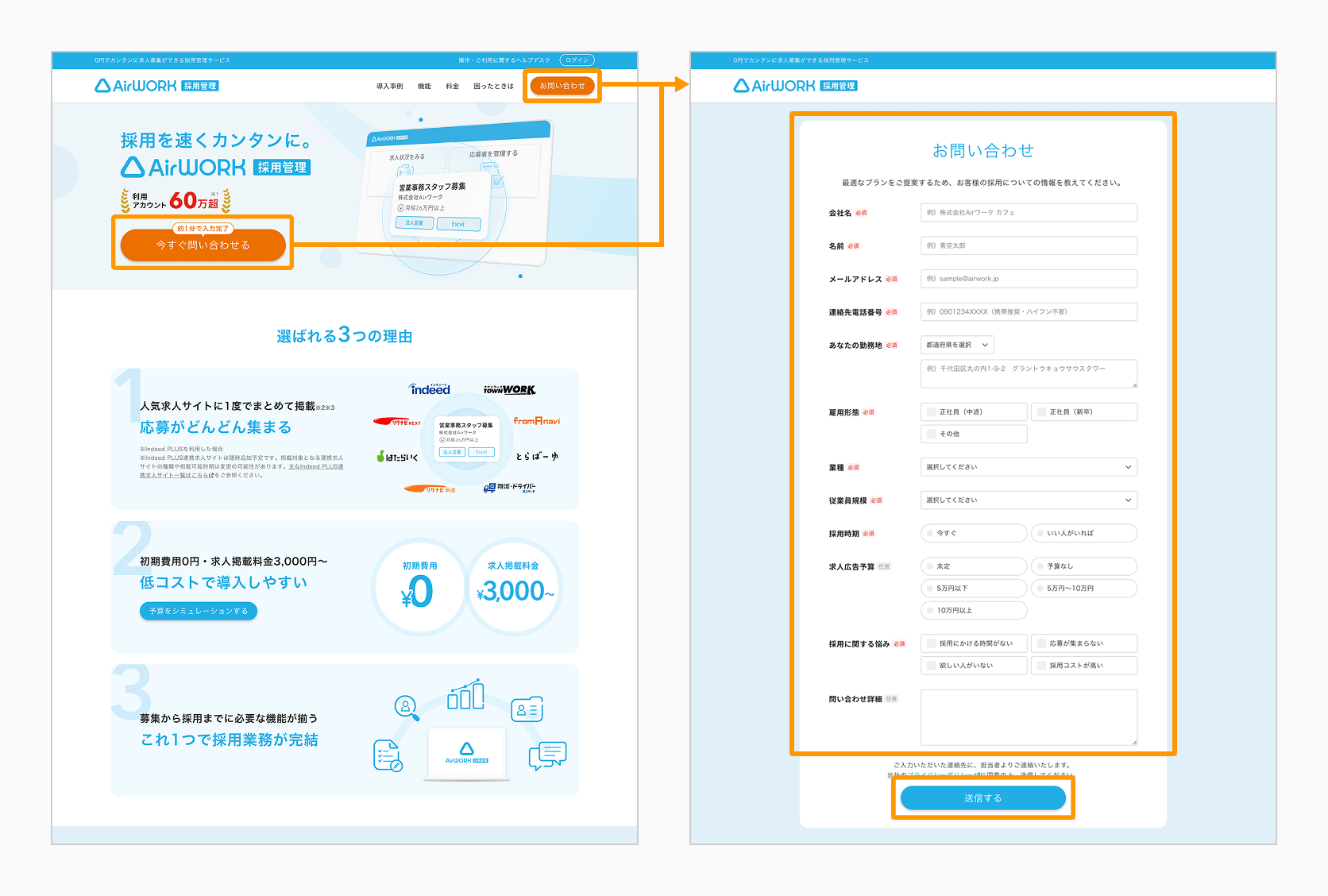The image size is (1328, 896).
Task: Click the ID card profile icon
Action: coord(527,709)
